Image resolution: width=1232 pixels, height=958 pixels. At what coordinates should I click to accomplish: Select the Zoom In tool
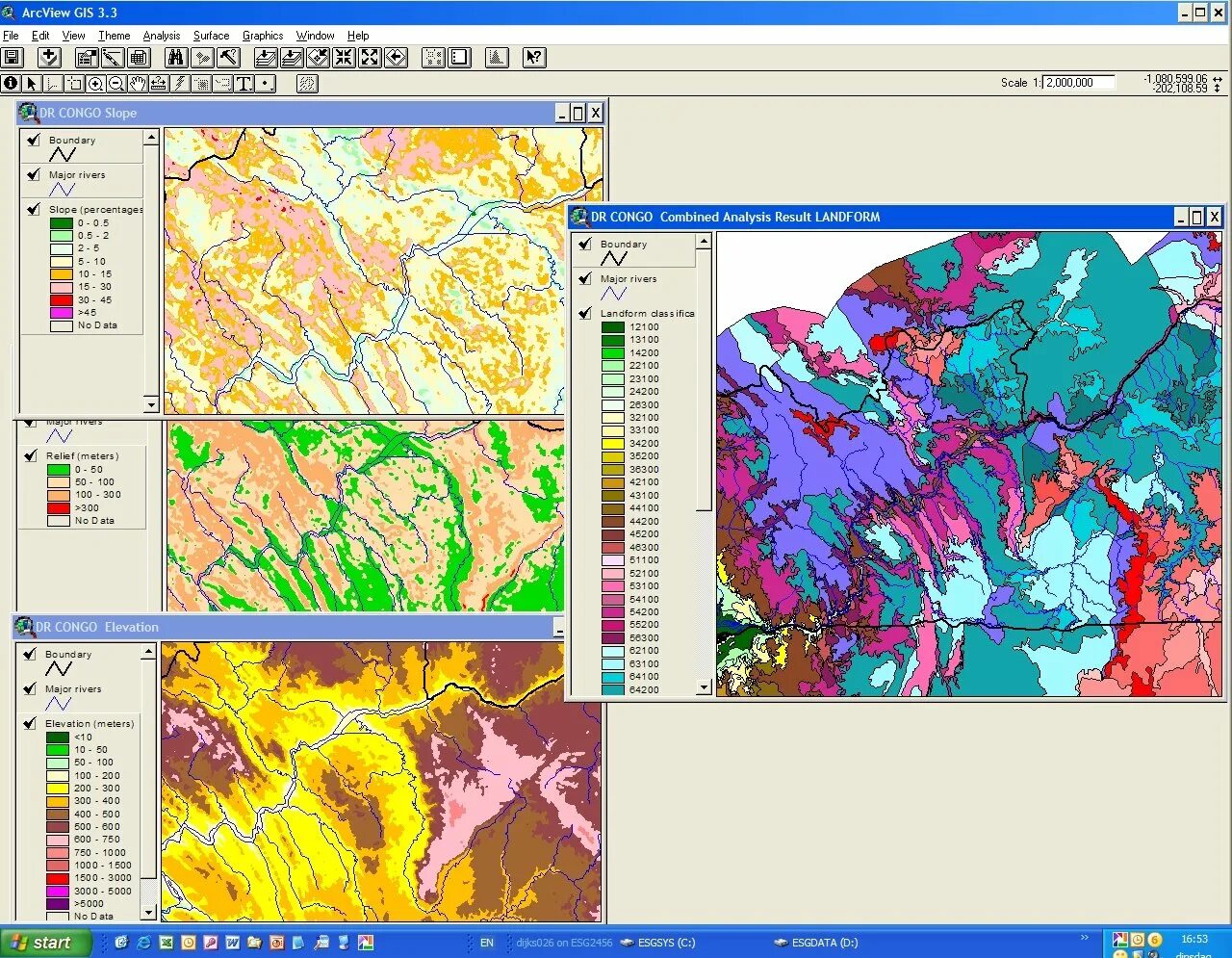tap(96, 84)
